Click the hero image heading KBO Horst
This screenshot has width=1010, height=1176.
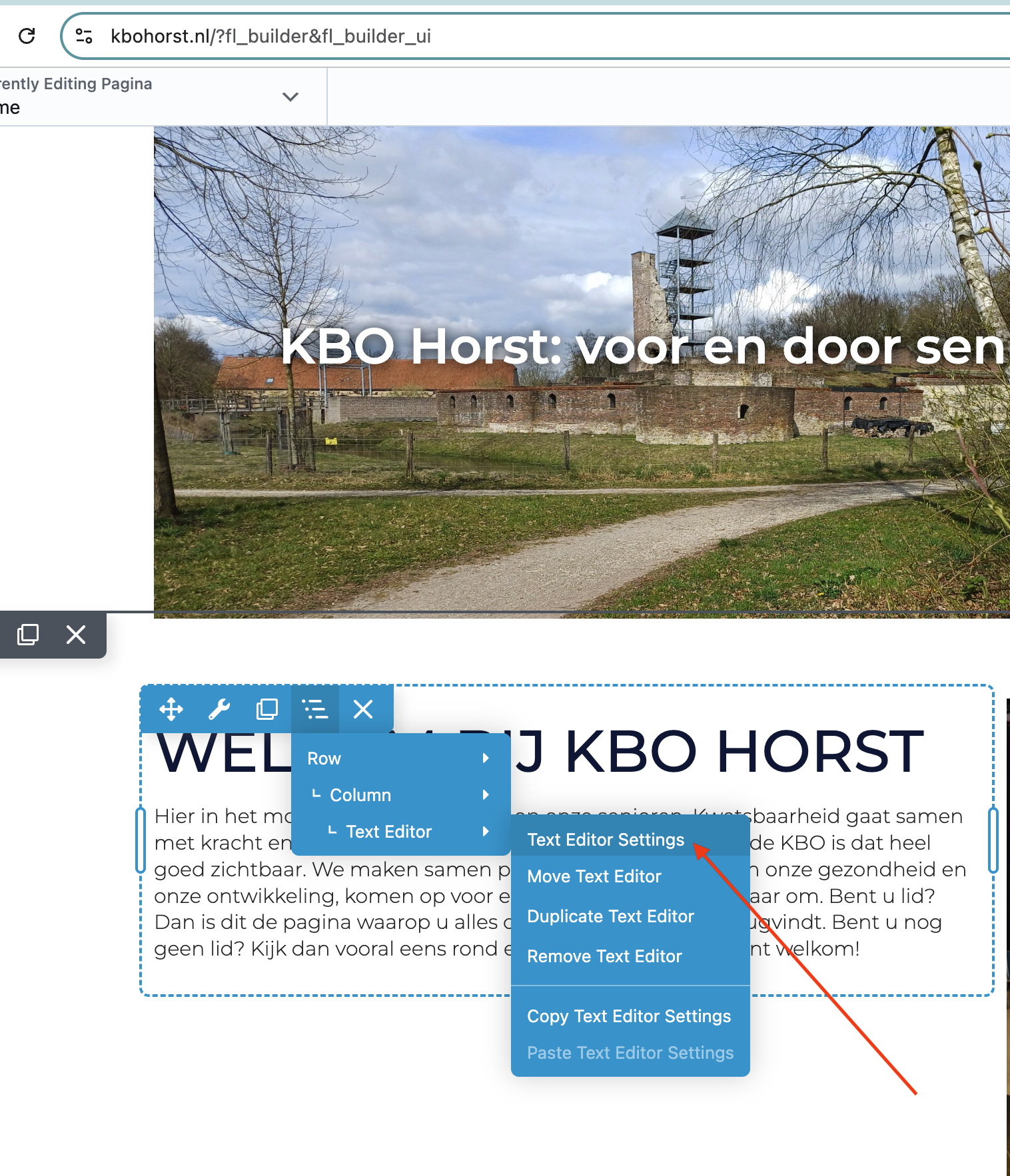(642, 346)
